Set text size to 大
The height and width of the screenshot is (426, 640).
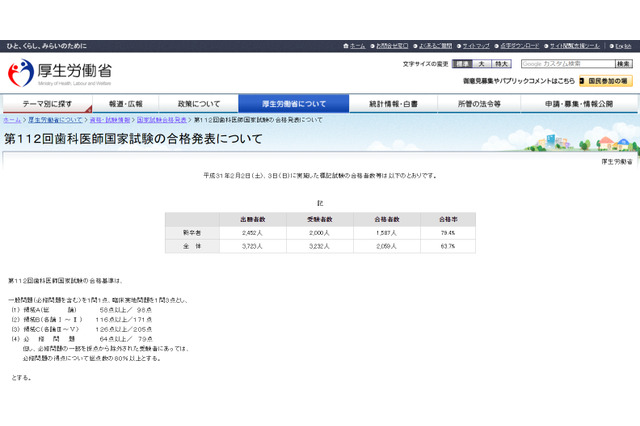click(482, 64)
